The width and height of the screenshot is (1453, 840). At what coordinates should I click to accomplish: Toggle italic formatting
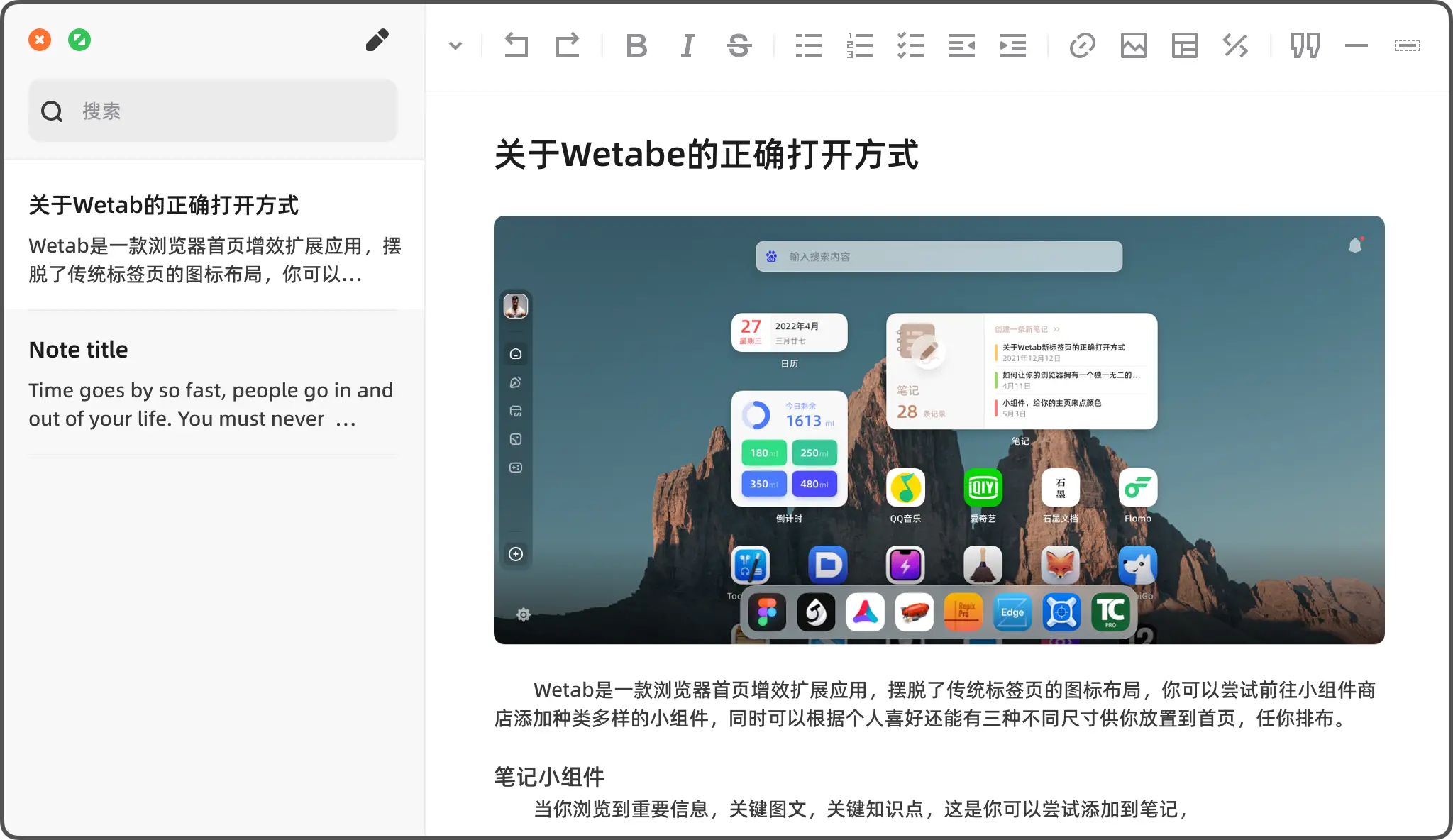point(687,46)
